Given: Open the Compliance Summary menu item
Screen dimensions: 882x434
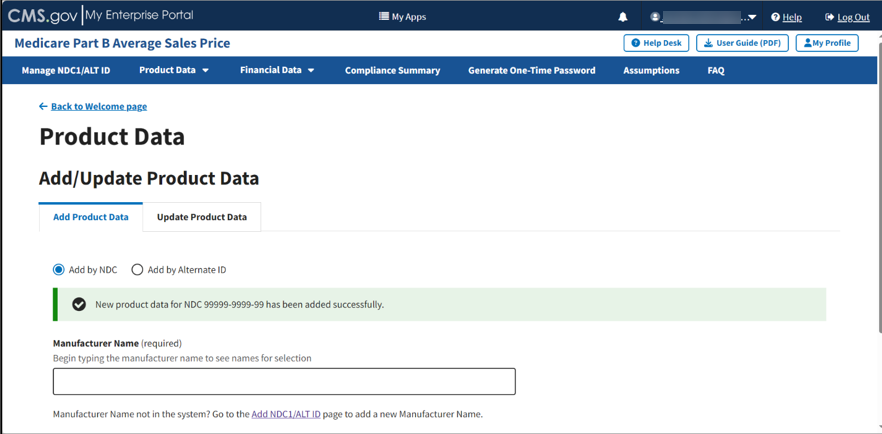Looking at the screenshot, I should coord(392,70).
